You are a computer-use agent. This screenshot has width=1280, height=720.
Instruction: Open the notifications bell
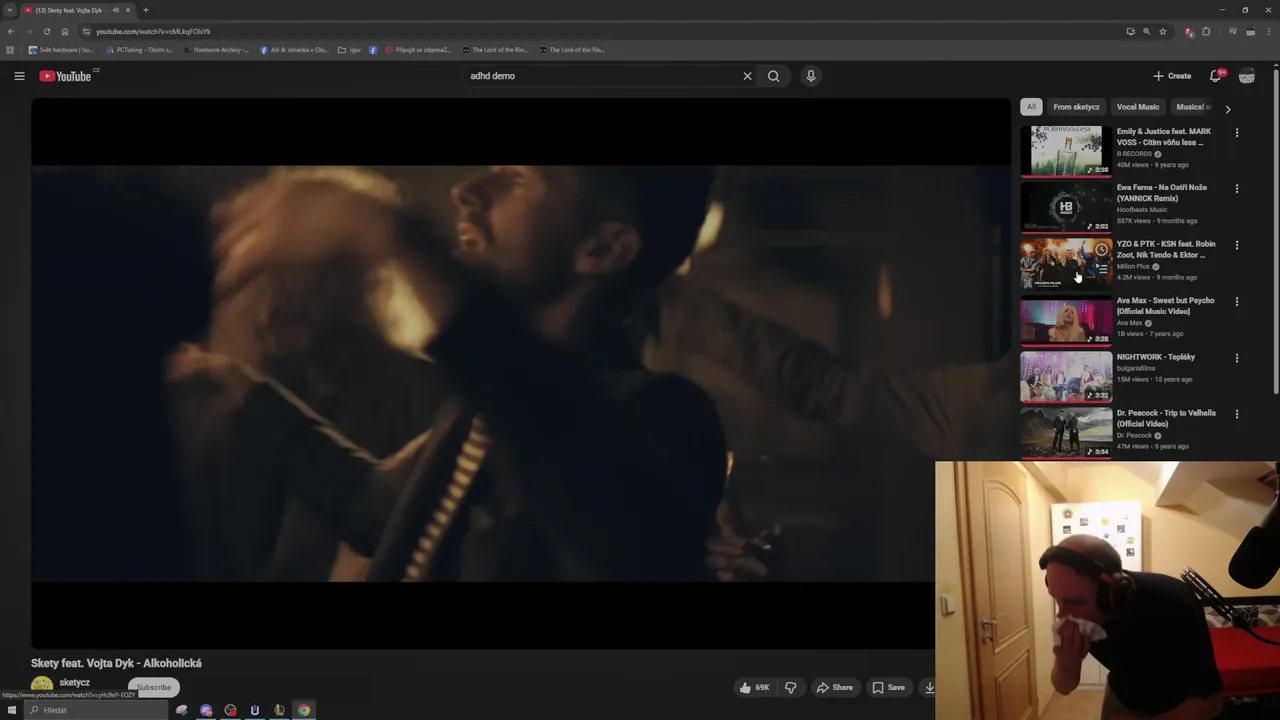(1216, 76)
